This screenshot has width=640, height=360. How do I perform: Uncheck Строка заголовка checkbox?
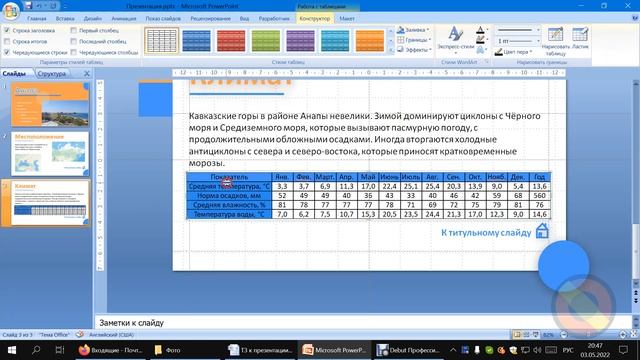pyautogui.click(x=7, y=30)
